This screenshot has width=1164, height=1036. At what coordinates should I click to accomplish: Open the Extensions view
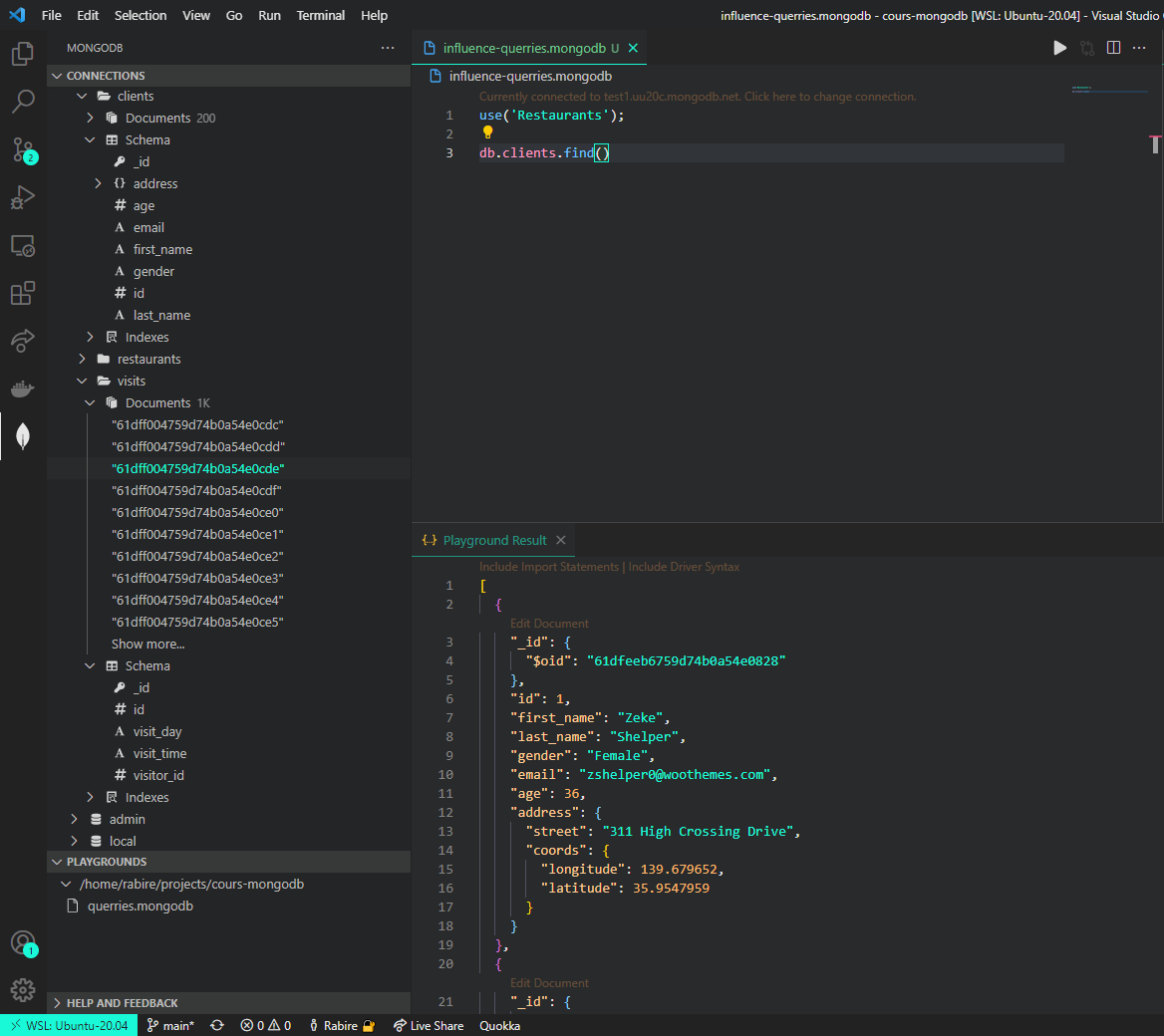pos(23,293)
